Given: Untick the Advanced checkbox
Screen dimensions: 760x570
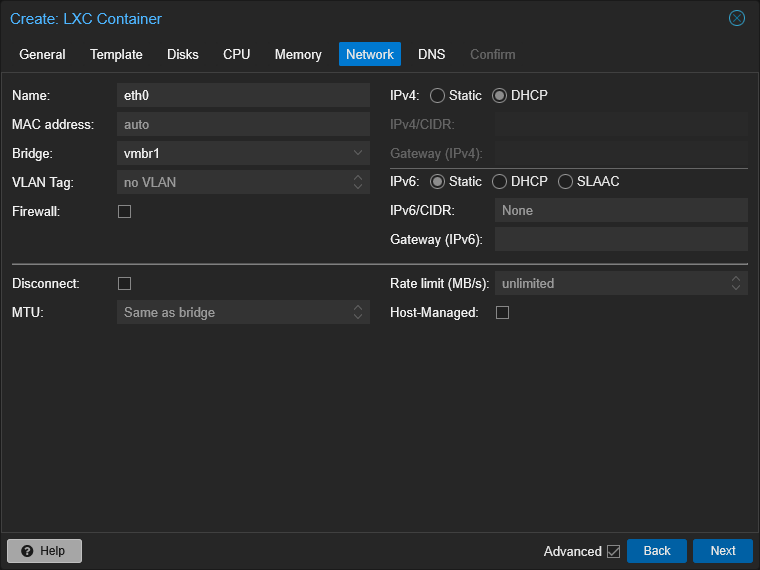Looking at the screenshot, I should 614,552.
